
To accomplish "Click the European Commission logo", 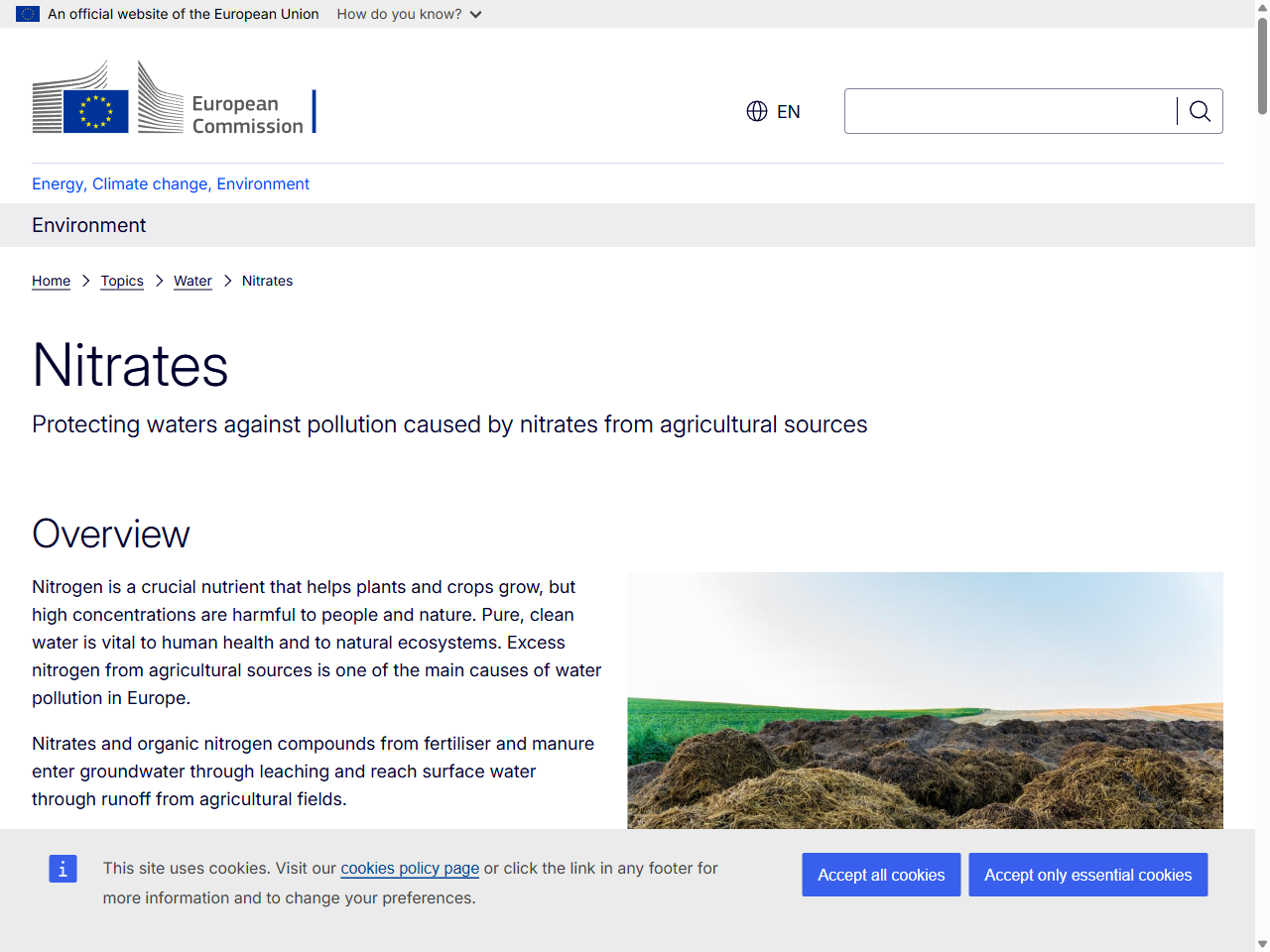I will pyautogui.click(x=174, y=96).
